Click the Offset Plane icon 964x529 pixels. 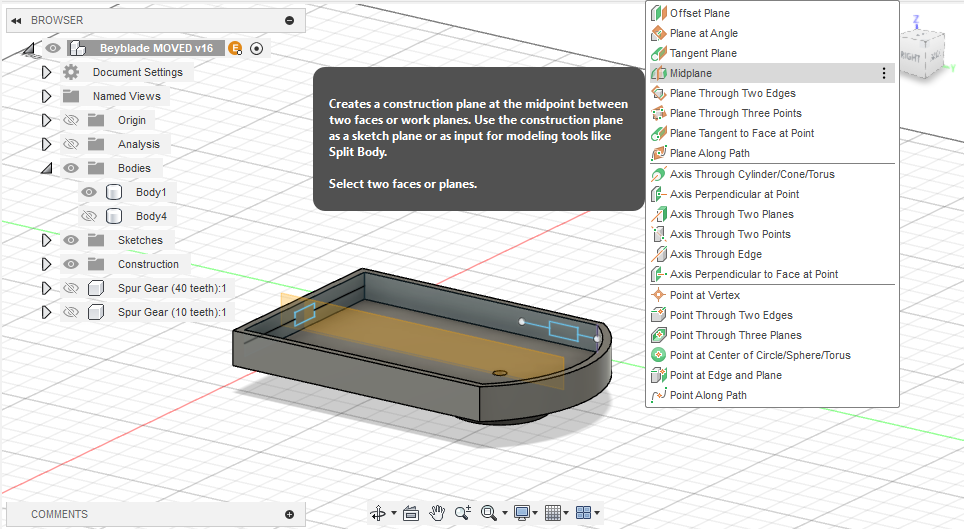click(658, 13)
